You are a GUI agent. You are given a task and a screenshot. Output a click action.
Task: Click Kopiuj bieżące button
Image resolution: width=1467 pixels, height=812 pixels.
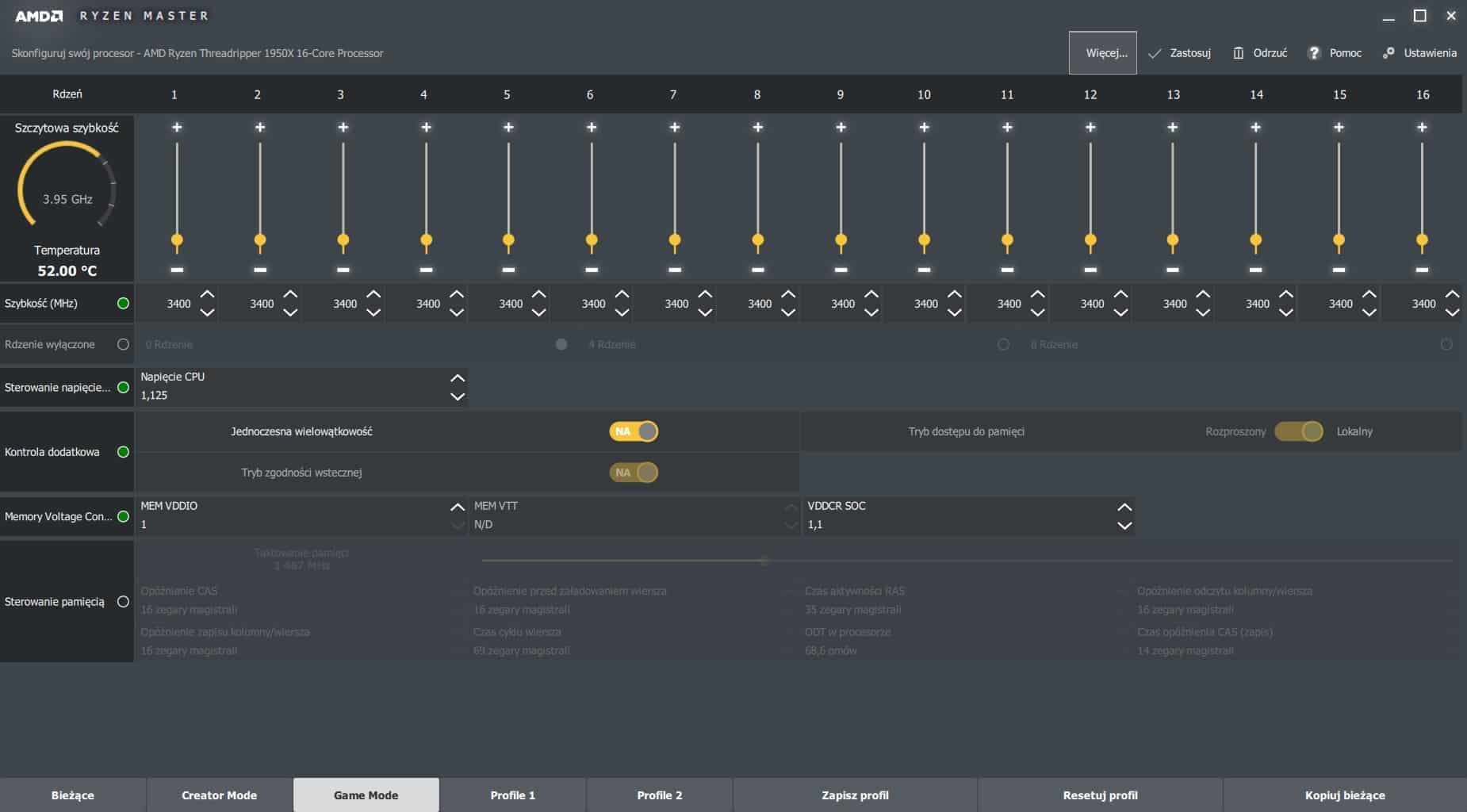coord(1346,795)
